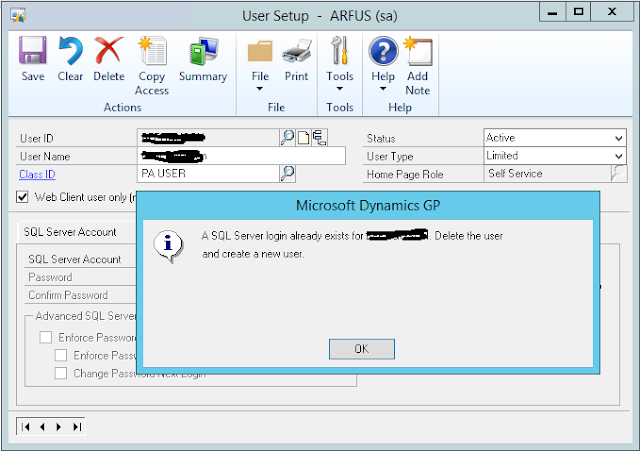Expand the File dropdown arrow

(x=260, y=89)
